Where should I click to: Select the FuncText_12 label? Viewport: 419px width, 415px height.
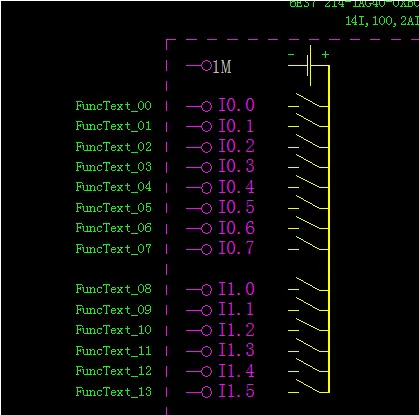click(113, 371)
